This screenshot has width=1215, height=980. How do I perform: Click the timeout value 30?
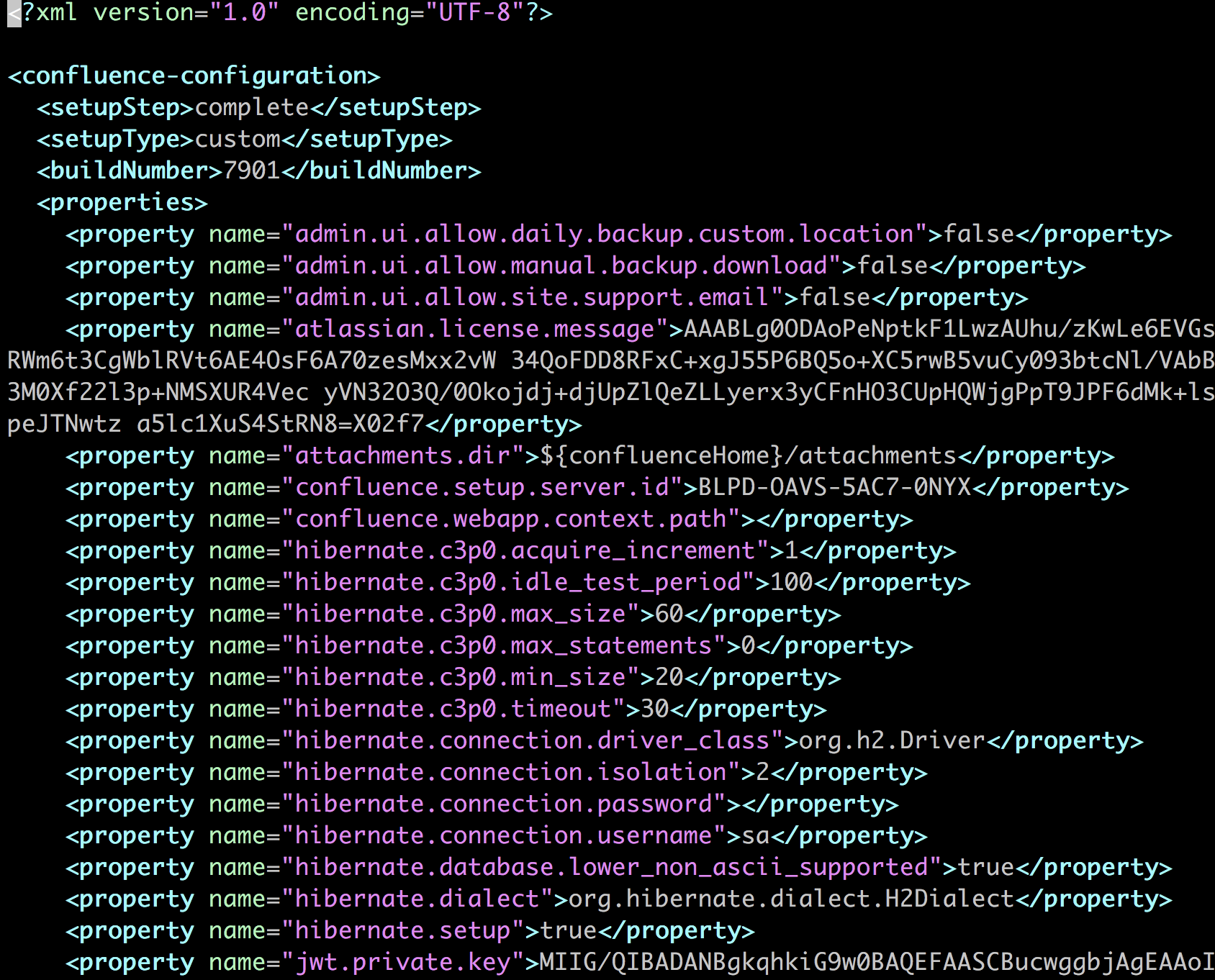[654, 709]
